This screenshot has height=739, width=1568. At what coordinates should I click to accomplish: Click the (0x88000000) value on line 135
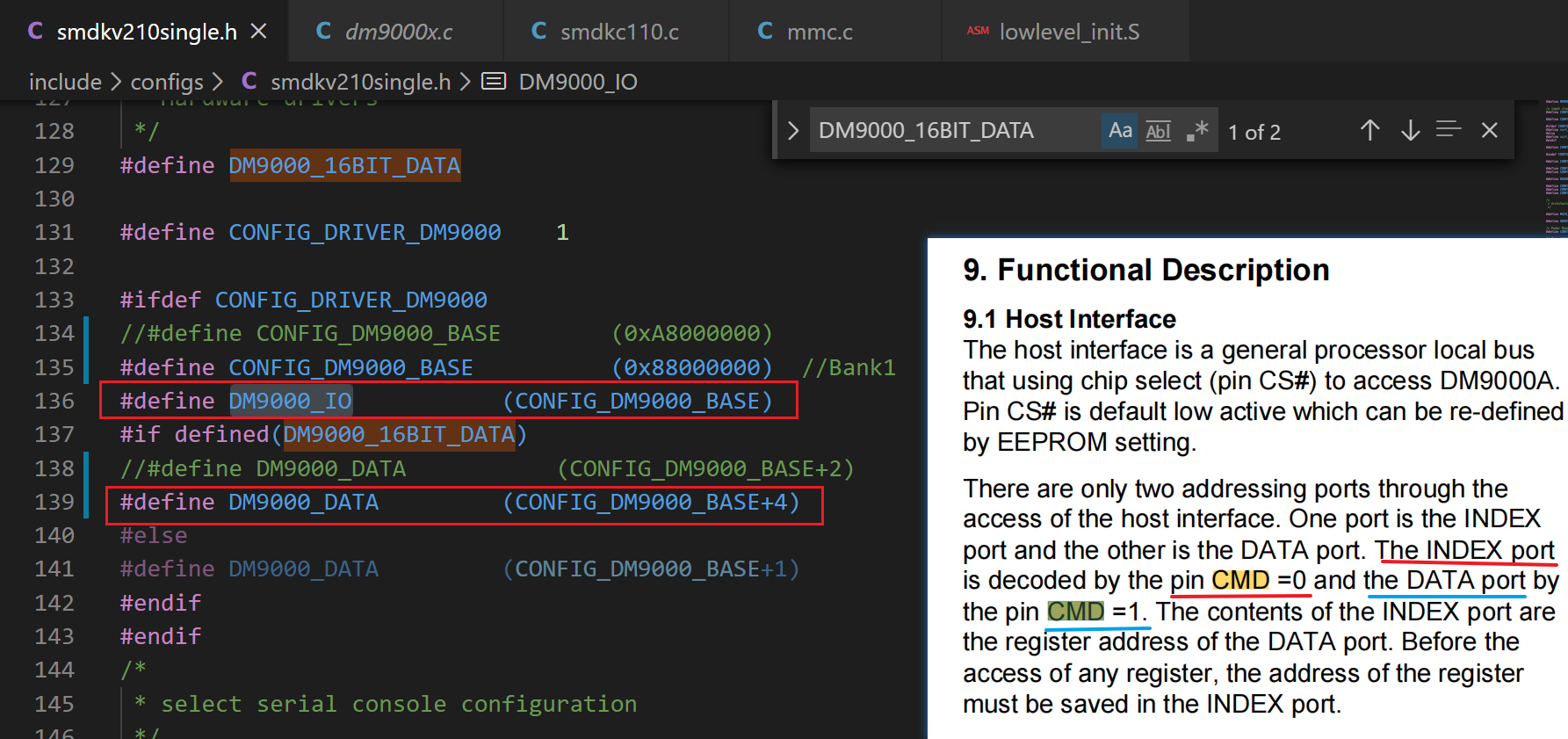click(x=692, y=367)
